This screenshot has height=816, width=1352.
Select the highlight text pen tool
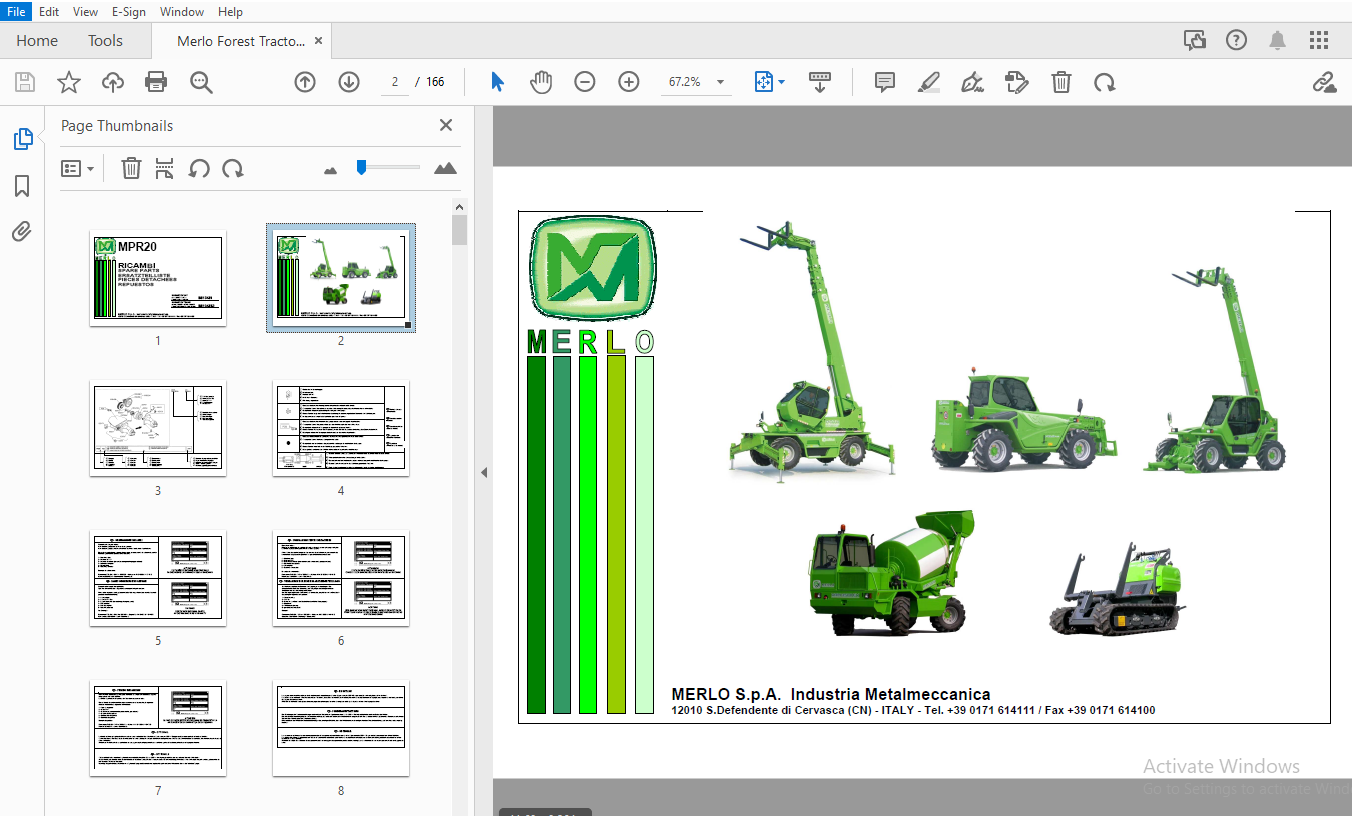(x=928, y=82)
